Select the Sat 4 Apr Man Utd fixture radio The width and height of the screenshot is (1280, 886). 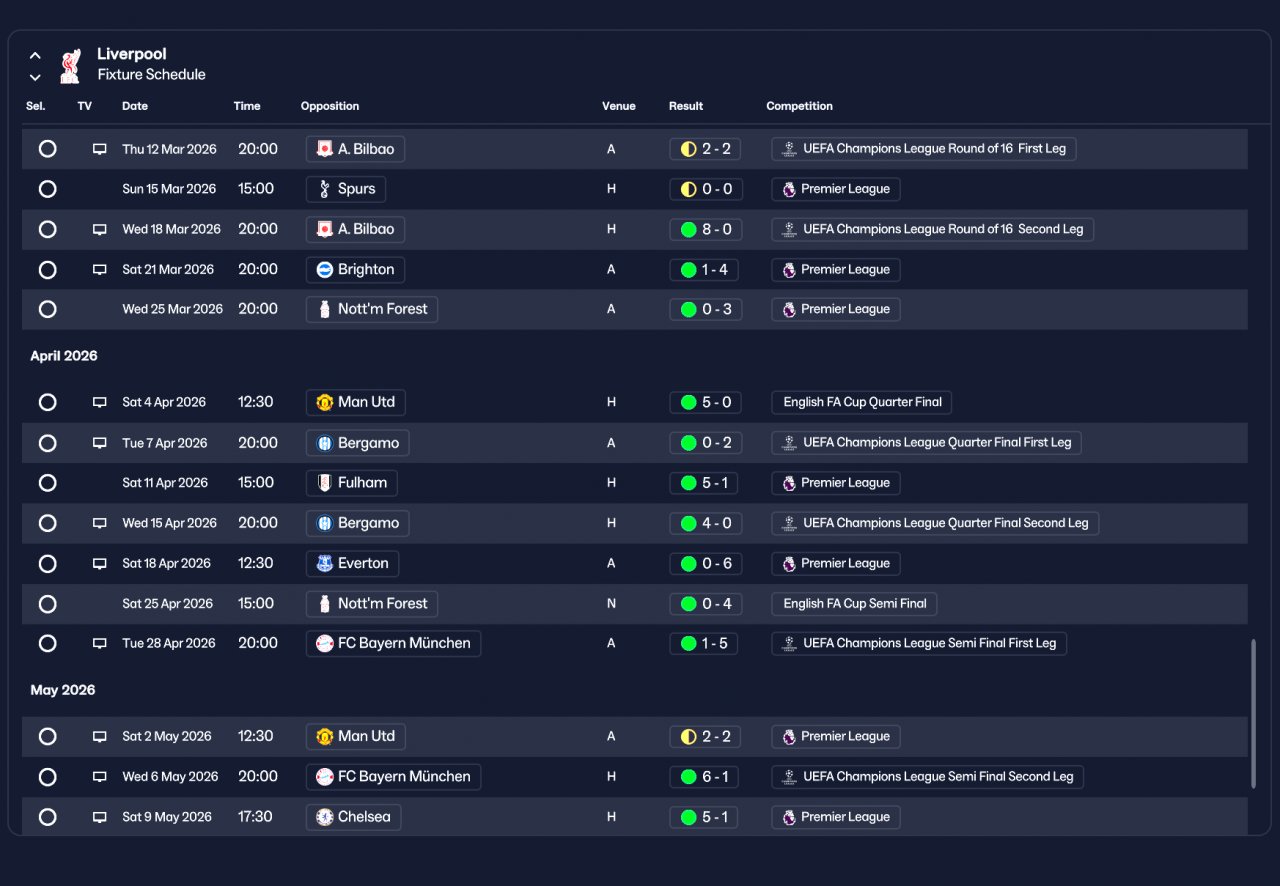[x=47, y=402]
